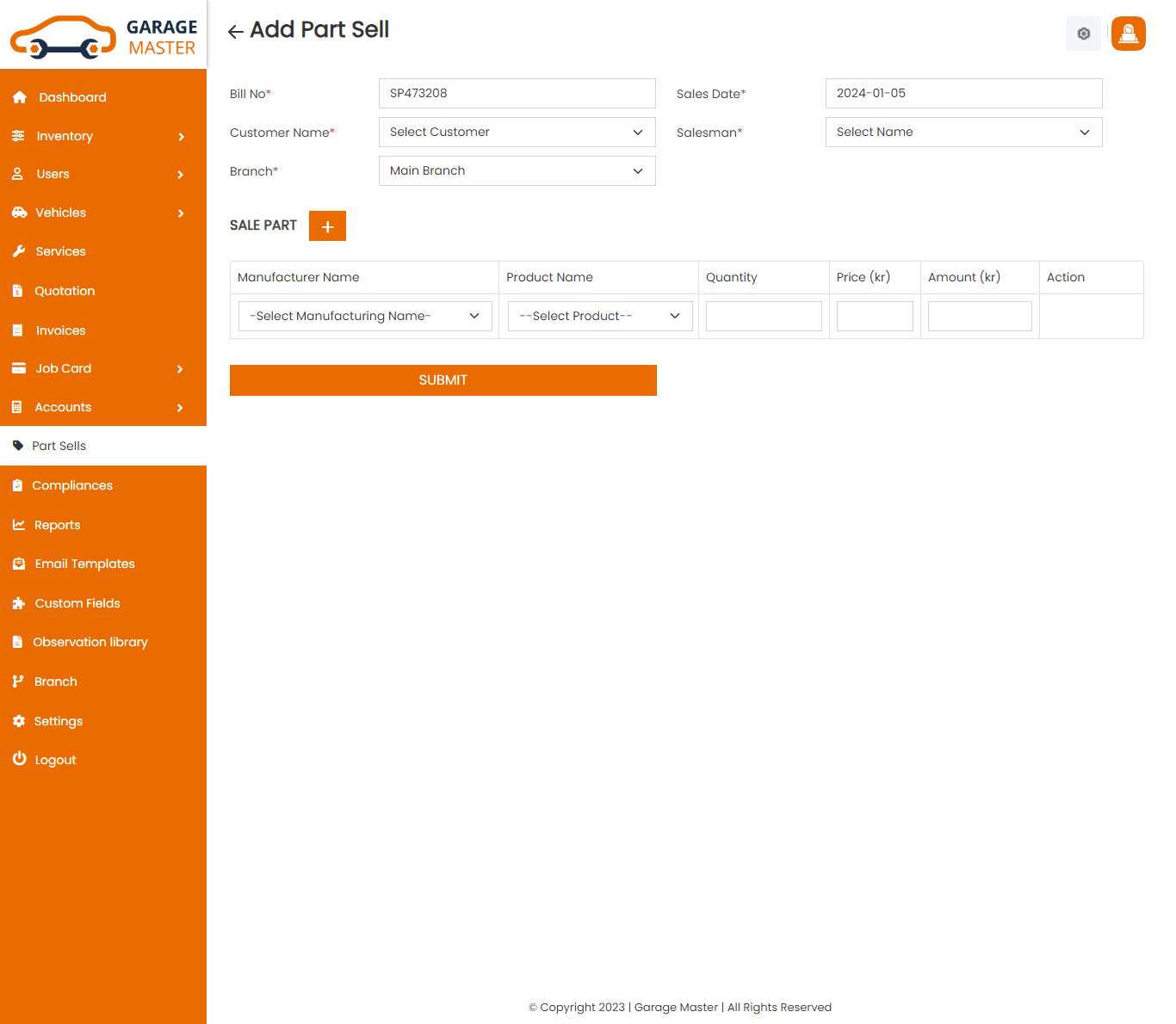Go to Quotation in the sidebar

65,291
